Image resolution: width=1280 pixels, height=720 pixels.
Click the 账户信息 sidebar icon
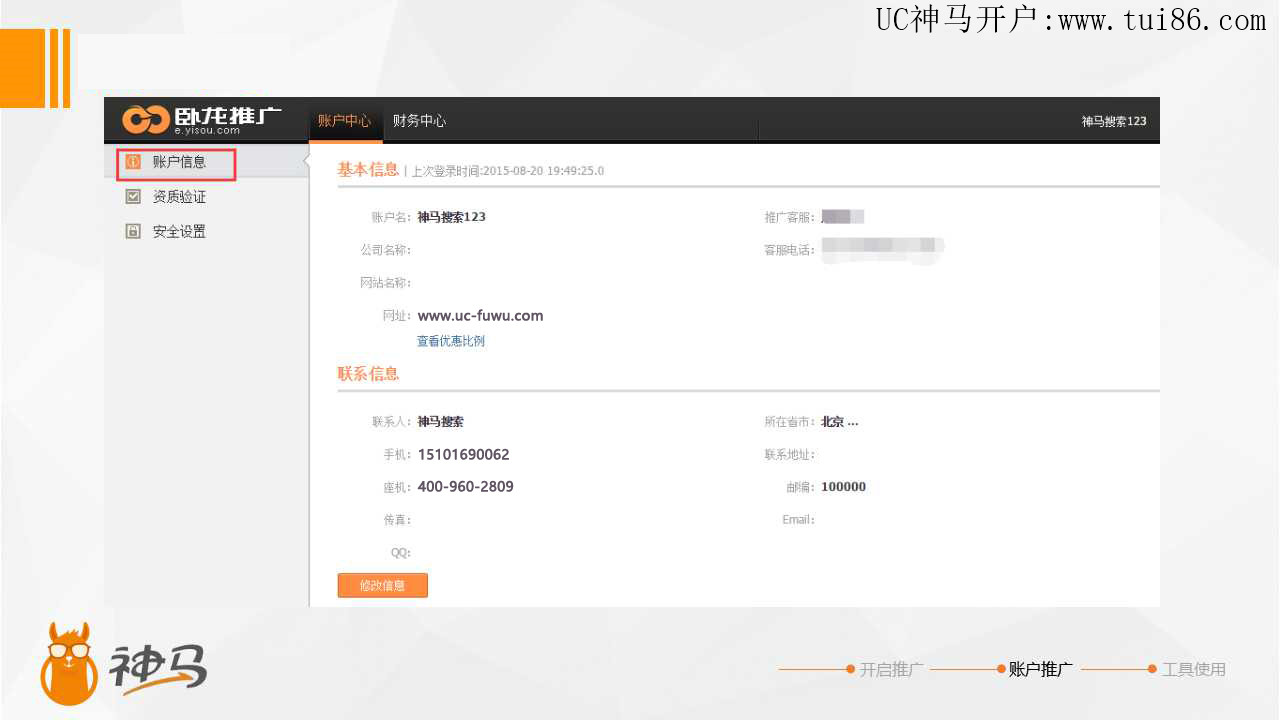pyautogui.click(x=133, y=162)
